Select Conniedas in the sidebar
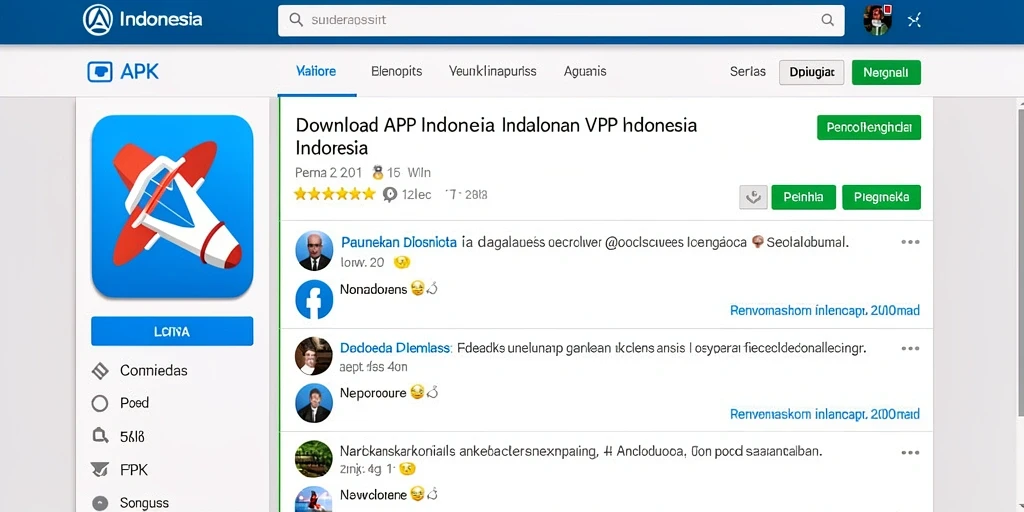Viewport: 1024px width, 512px height. click(153, 371)
